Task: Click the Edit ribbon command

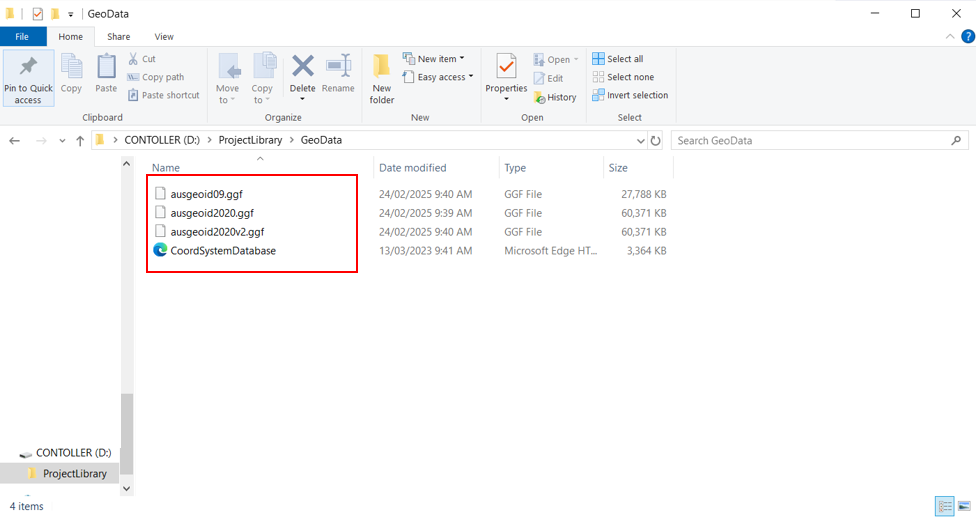Action: [548, 78]
